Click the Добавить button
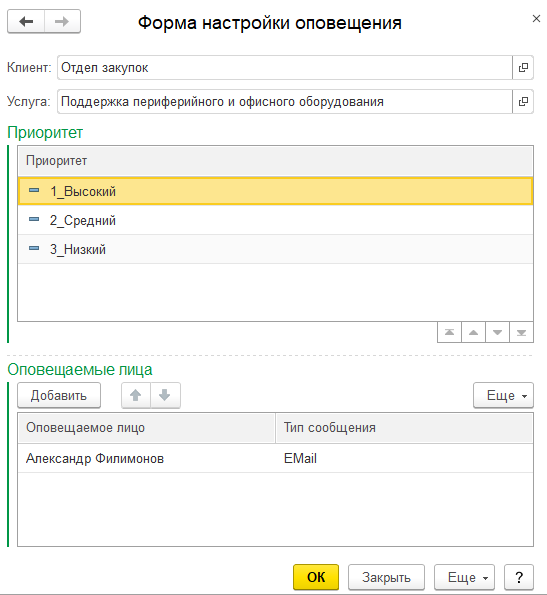This screenshot has height=595, width=547. (x=59, y=395)
